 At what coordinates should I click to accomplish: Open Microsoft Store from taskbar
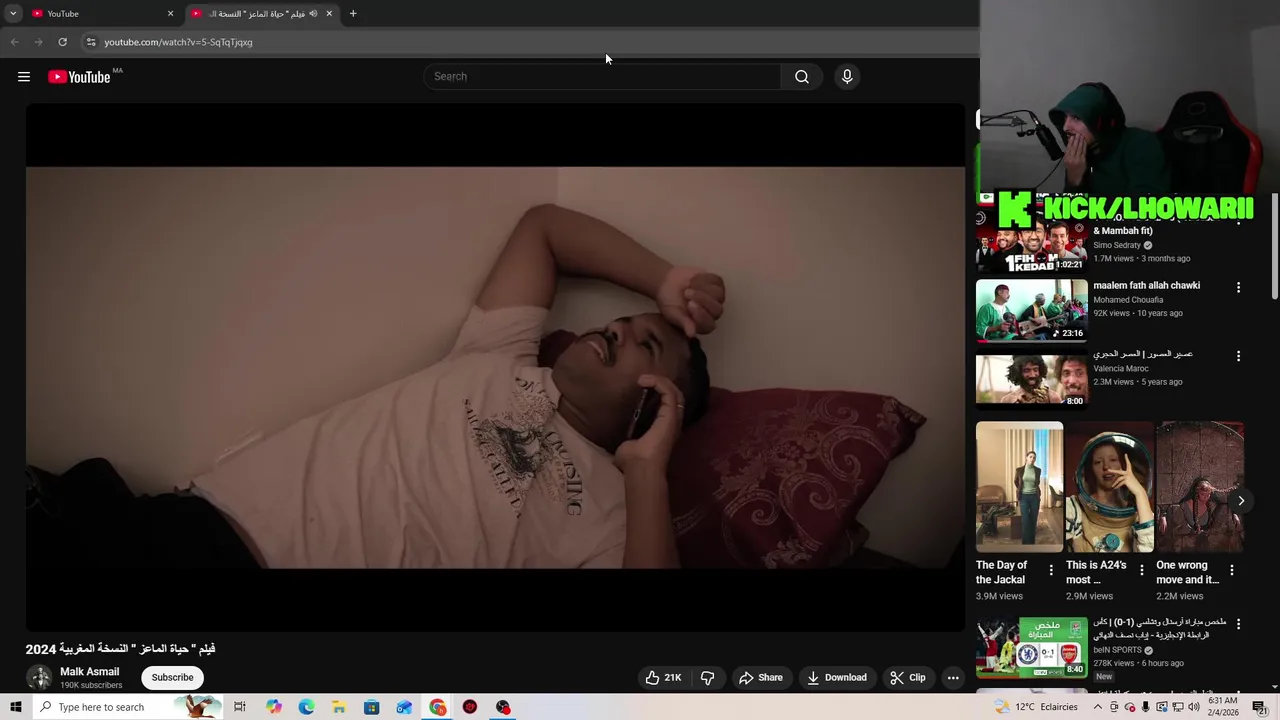click(x=372, y=707)
